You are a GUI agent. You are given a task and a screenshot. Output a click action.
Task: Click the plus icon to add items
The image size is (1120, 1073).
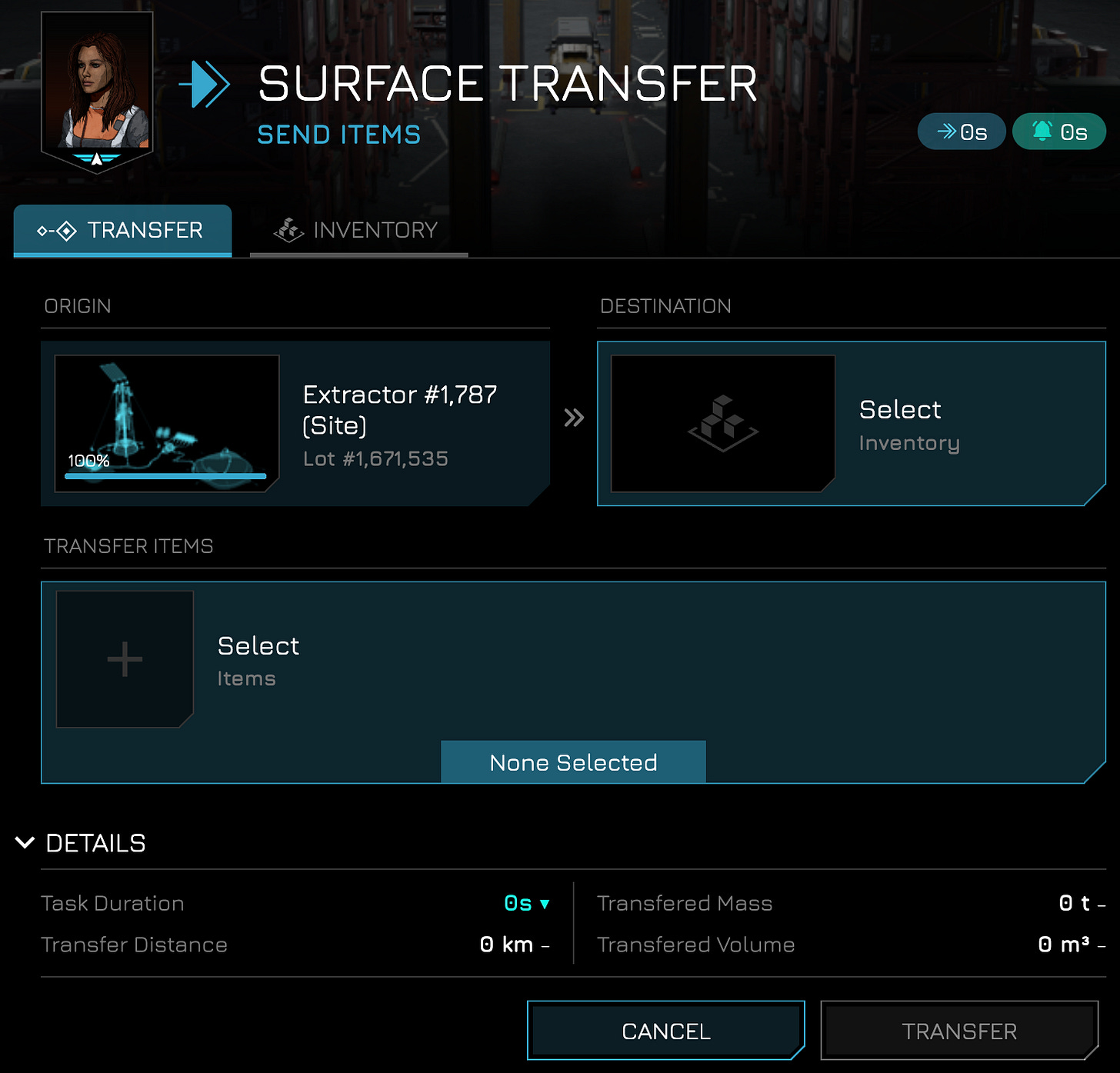click(125, 659)
